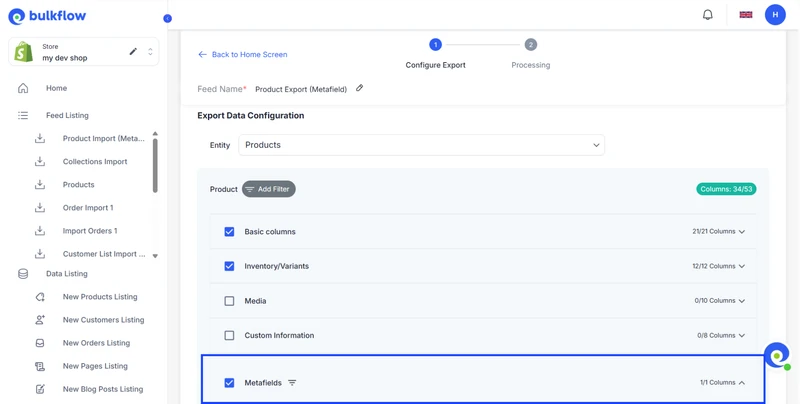The height and width of the screenshot is (404, 800).
Task: Click the Home house icon
Action: pyautogui.click(x=23, y=88)
